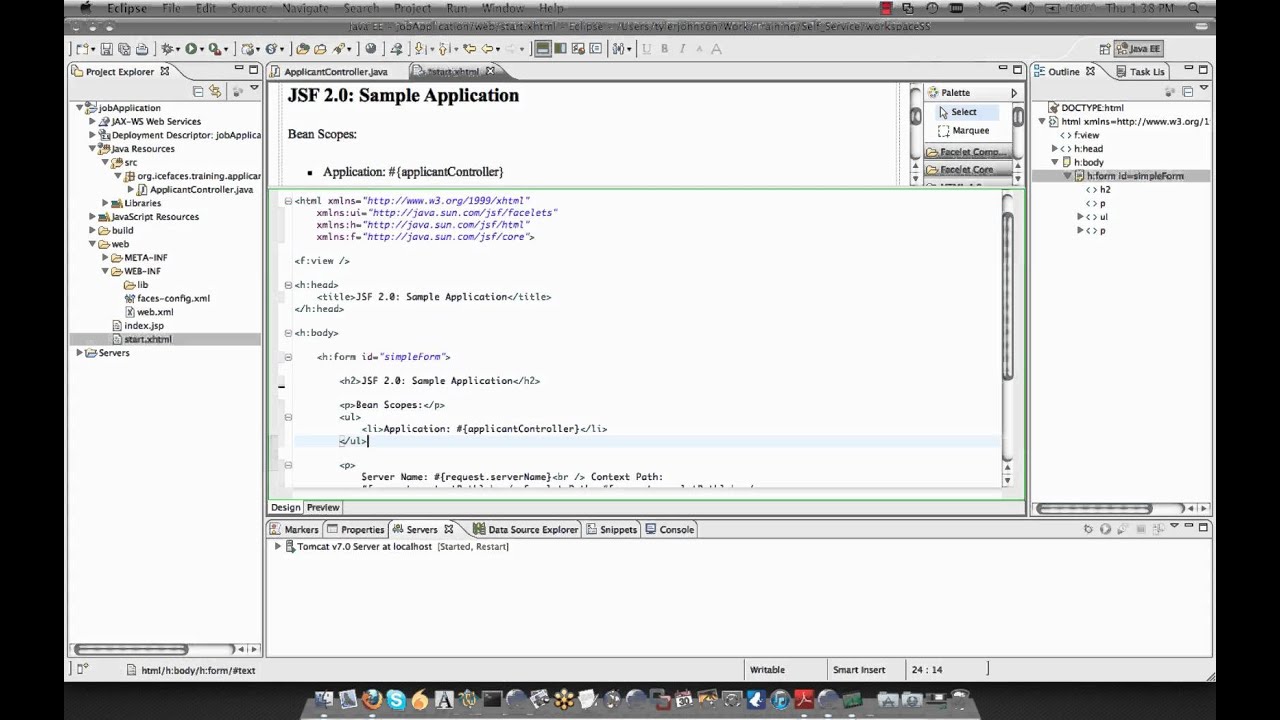Expand the Palette flyout arrow
Viewport: 1280px width, 720px height.
pos(1013,92)
